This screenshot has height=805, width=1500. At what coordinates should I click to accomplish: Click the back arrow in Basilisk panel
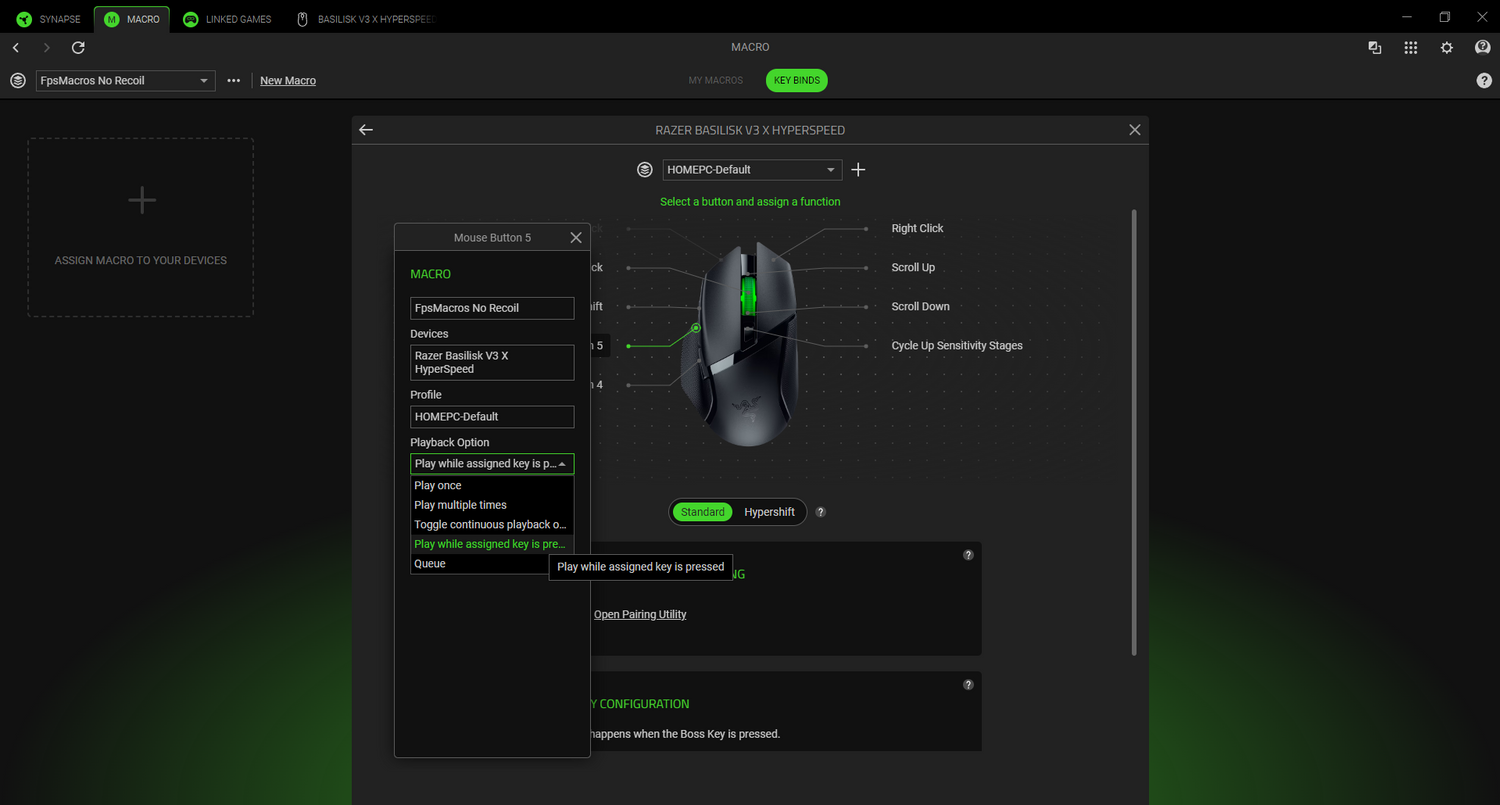366,130
